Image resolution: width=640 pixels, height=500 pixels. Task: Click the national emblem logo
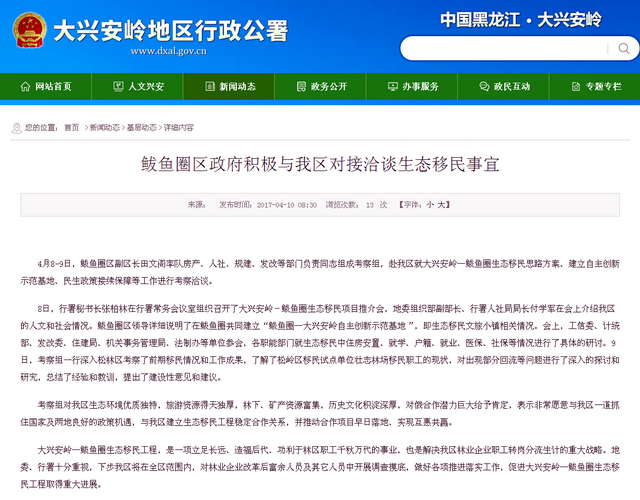pos(29,30)
